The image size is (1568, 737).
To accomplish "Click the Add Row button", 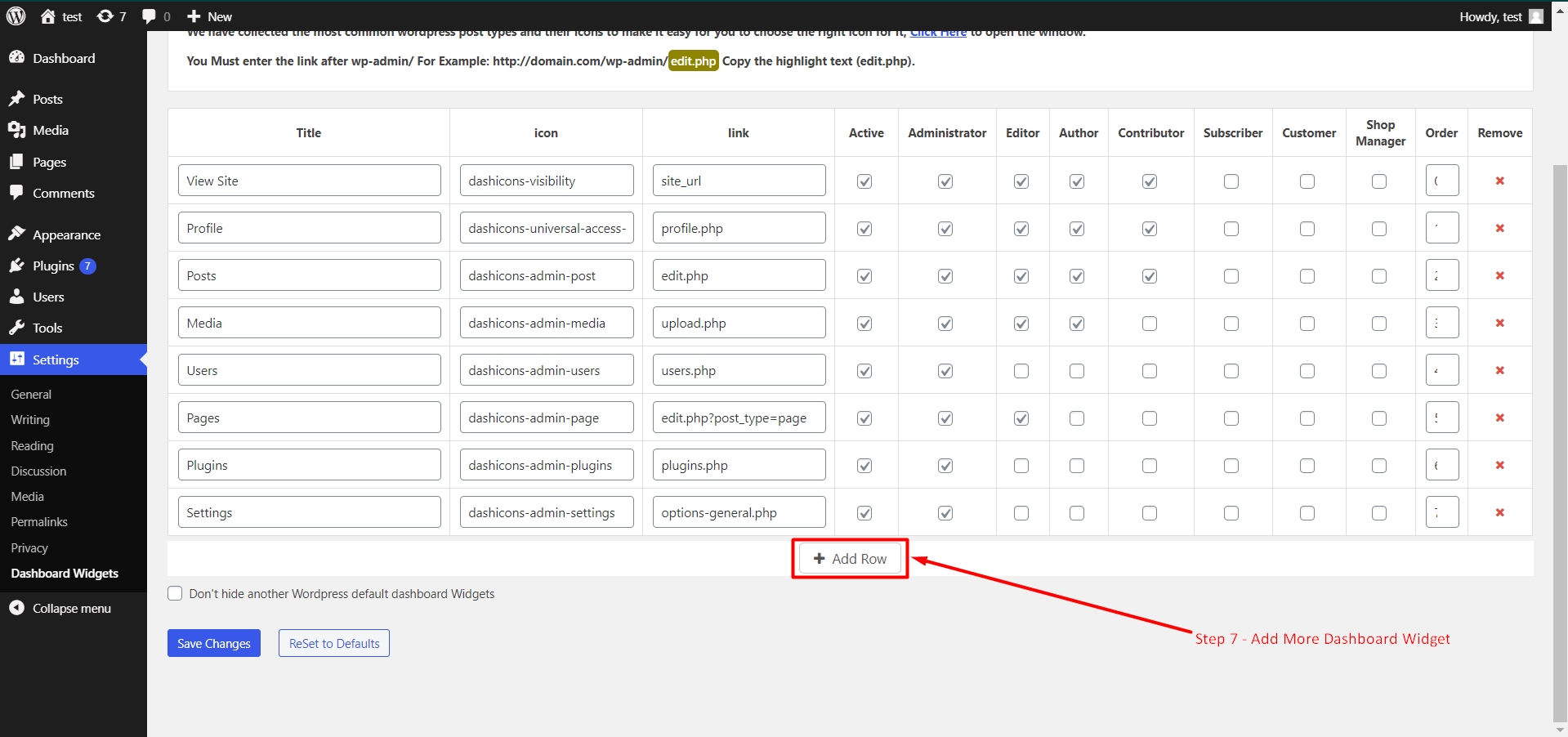I will point(850,559).
